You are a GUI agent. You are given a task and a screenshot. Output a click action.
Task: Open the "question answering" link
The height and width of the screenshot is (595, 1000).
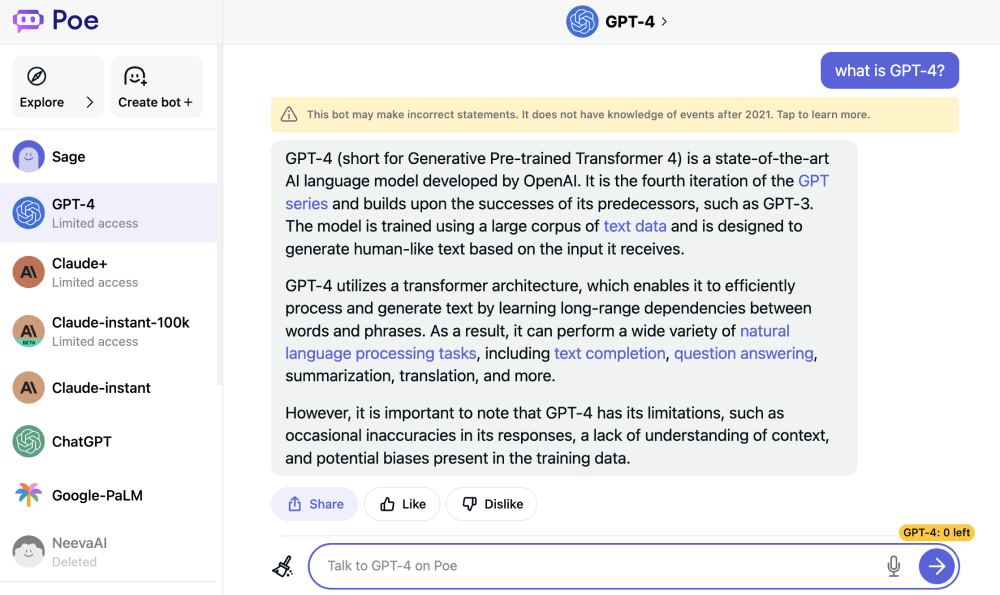coord(744,353)
